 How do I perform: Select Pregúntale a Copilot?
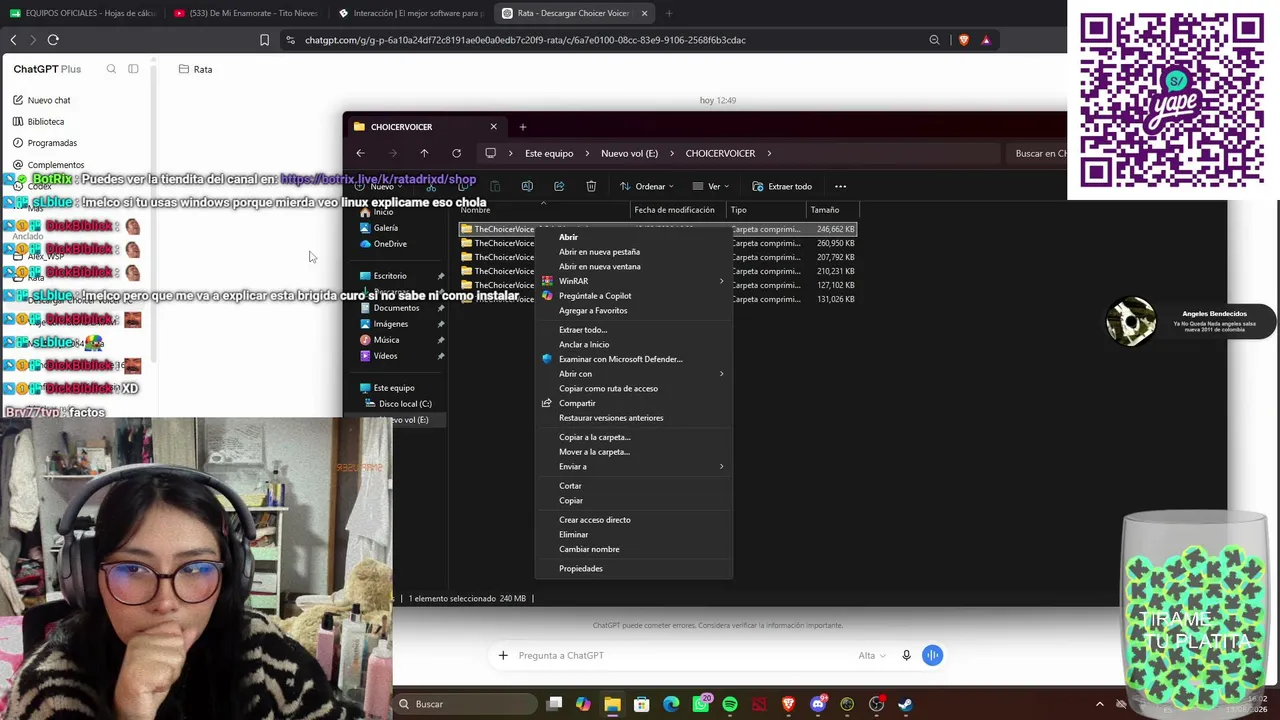[x=633, y=296]
